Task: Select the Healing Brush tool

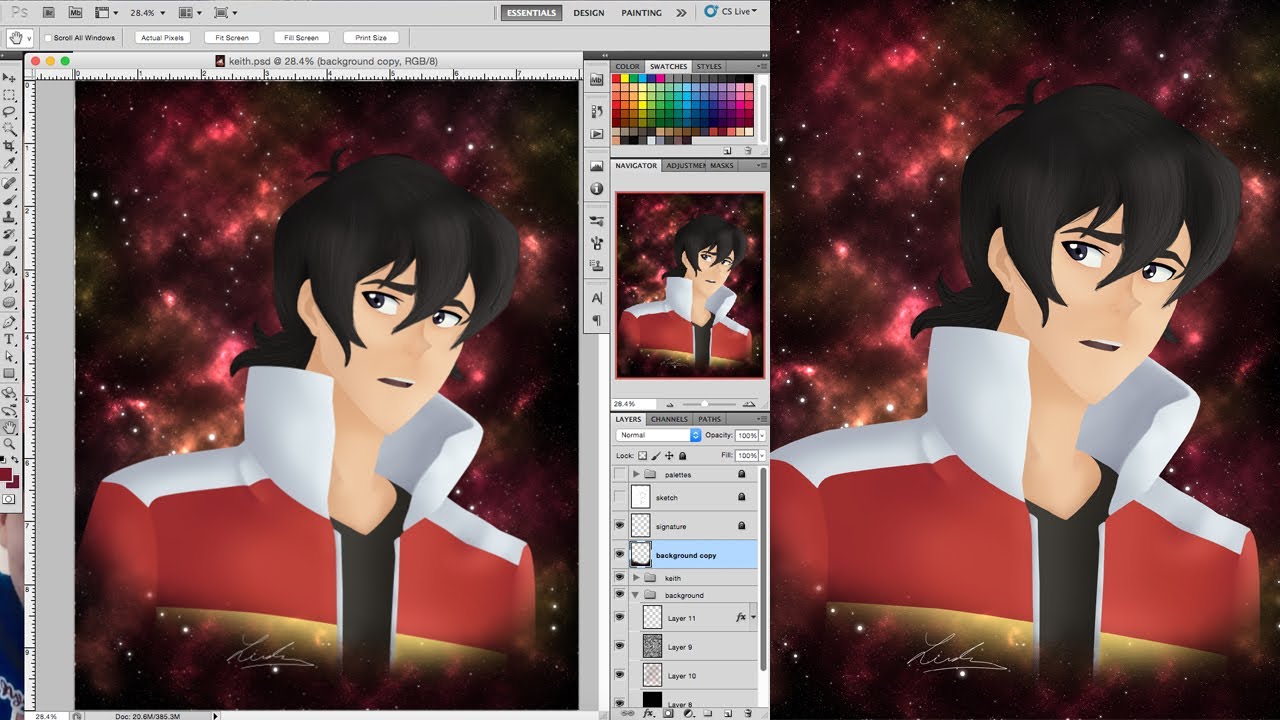Action: [x=9, y=184]
